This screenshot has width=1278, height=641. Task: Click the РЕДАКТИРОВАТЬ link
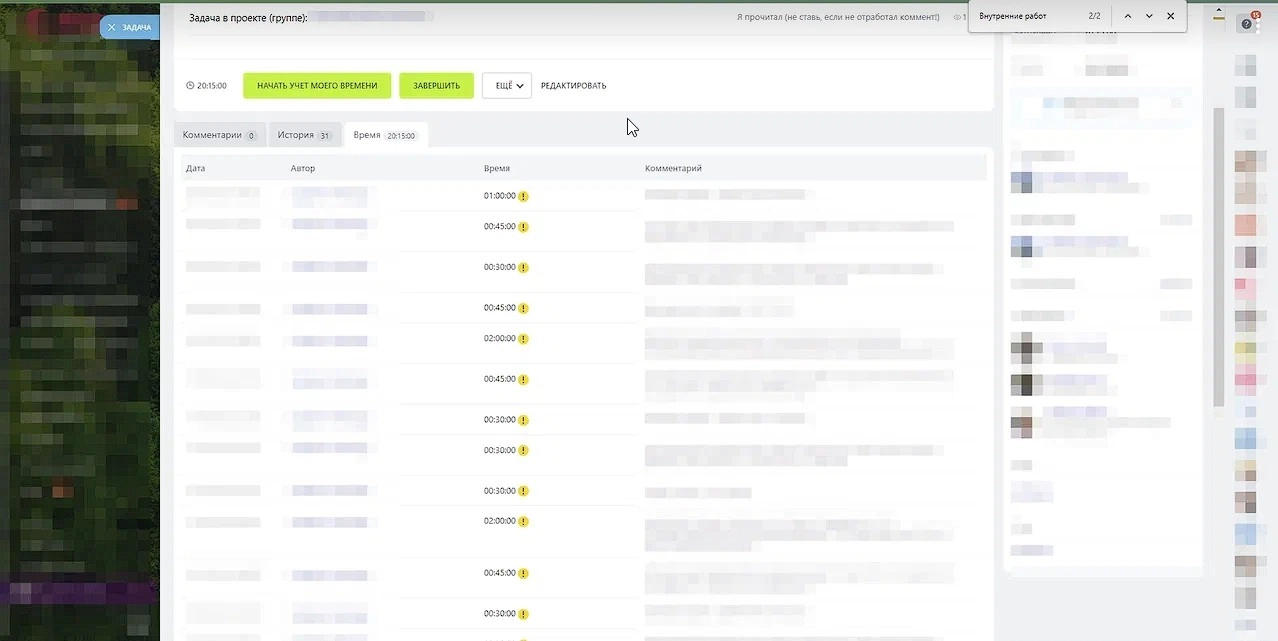tap(573, 86)
